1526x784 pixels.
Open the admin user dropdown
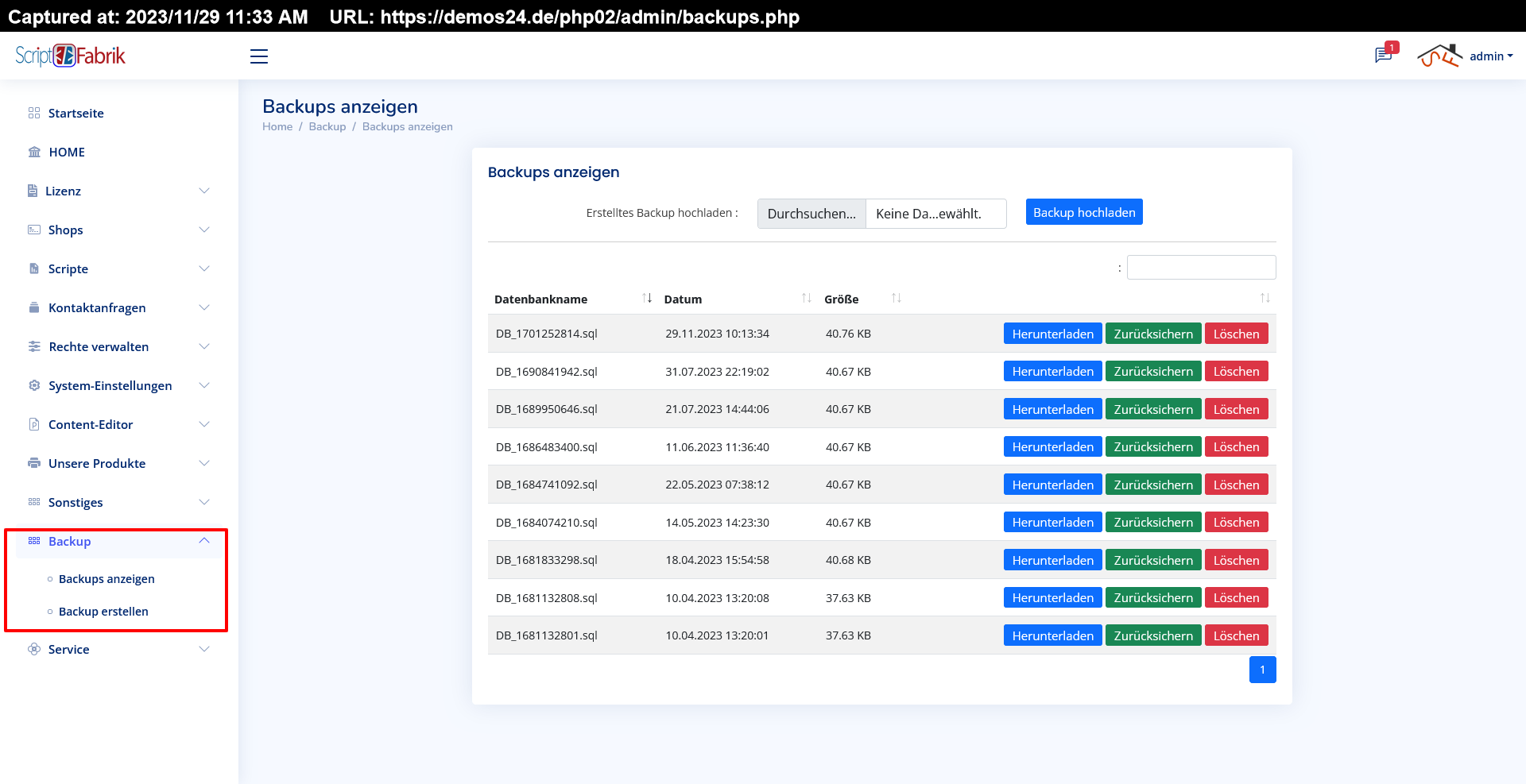pos(1491,56)
